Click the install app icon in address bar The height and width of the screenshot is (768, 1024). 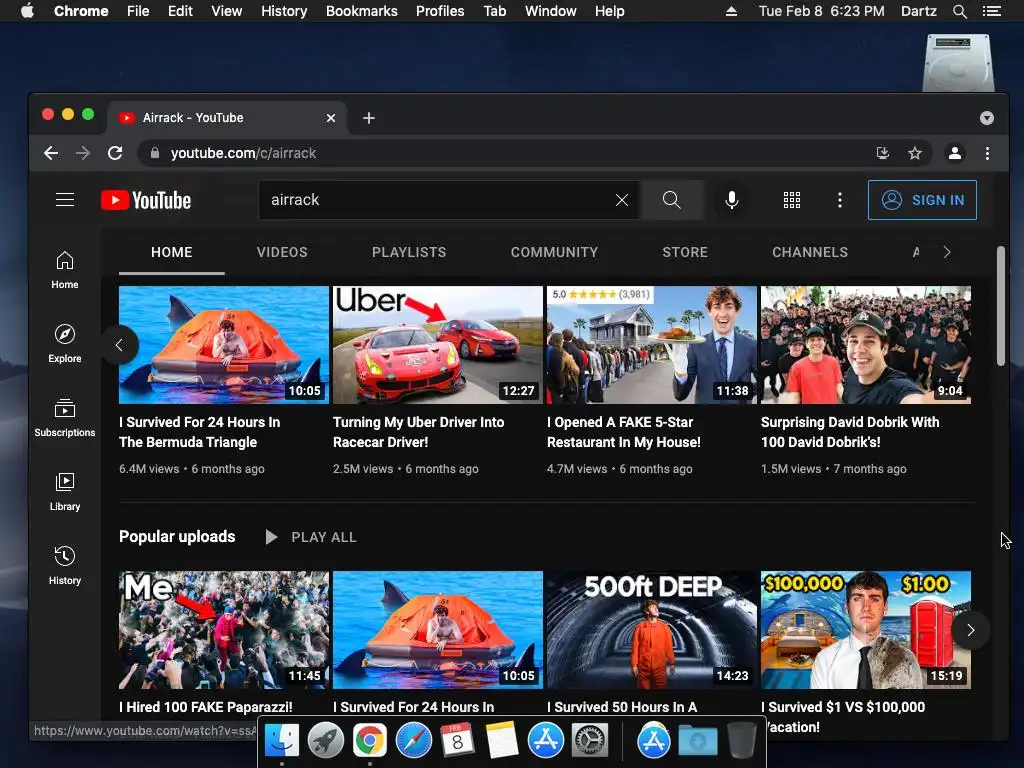click(882, 153)
